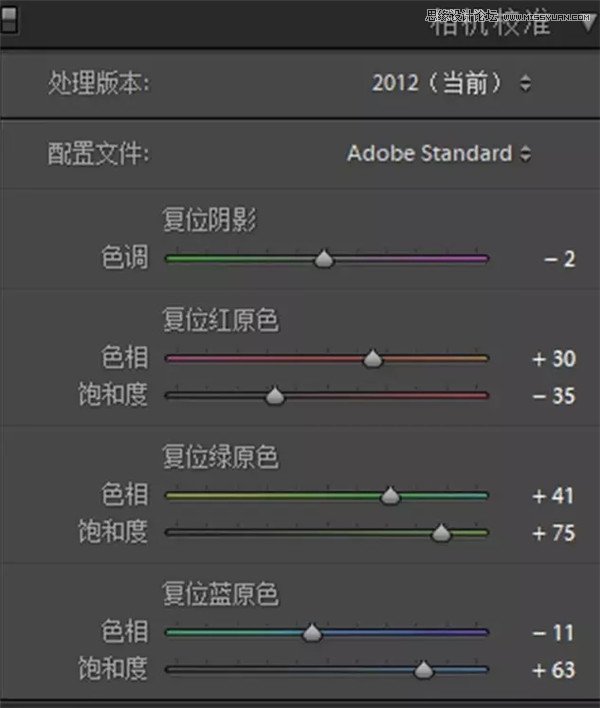The width and height of the screenshot is (600, 708).
Task: Click the red hue value +30
Action: click(554, 359)
